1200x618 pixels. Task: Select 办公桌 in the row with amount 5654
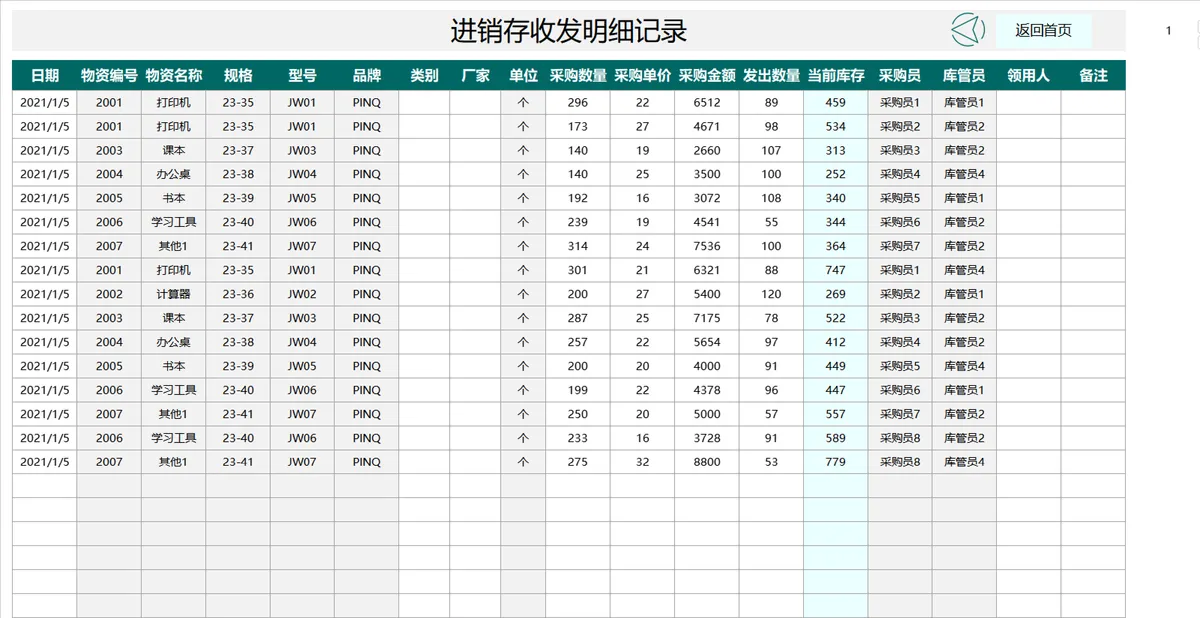point(174,342)
